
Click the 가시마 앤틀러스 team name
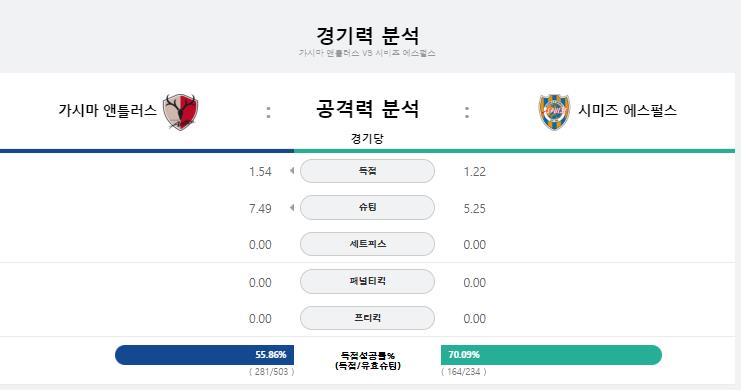107,110
